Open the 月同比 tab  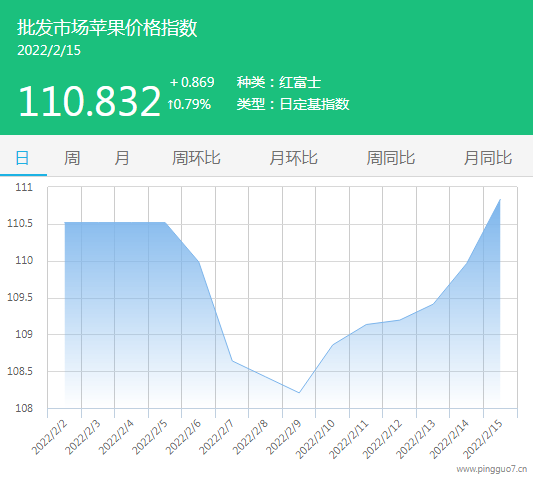(x=488, y=158)
